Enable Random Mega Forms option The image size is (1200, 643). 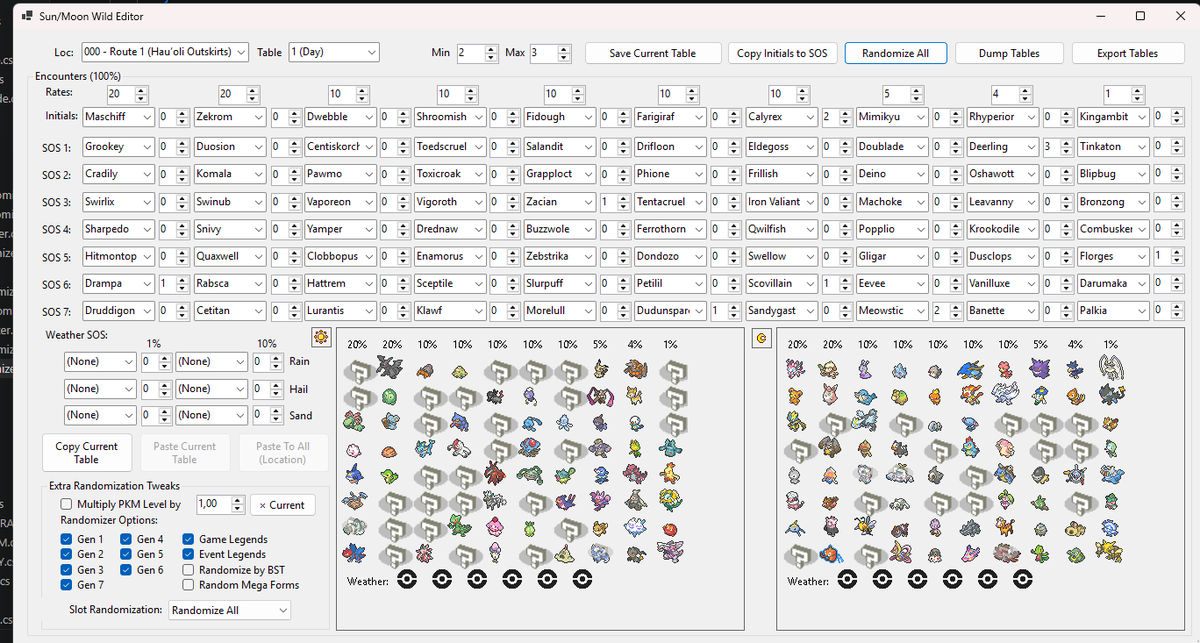[189, 585]
